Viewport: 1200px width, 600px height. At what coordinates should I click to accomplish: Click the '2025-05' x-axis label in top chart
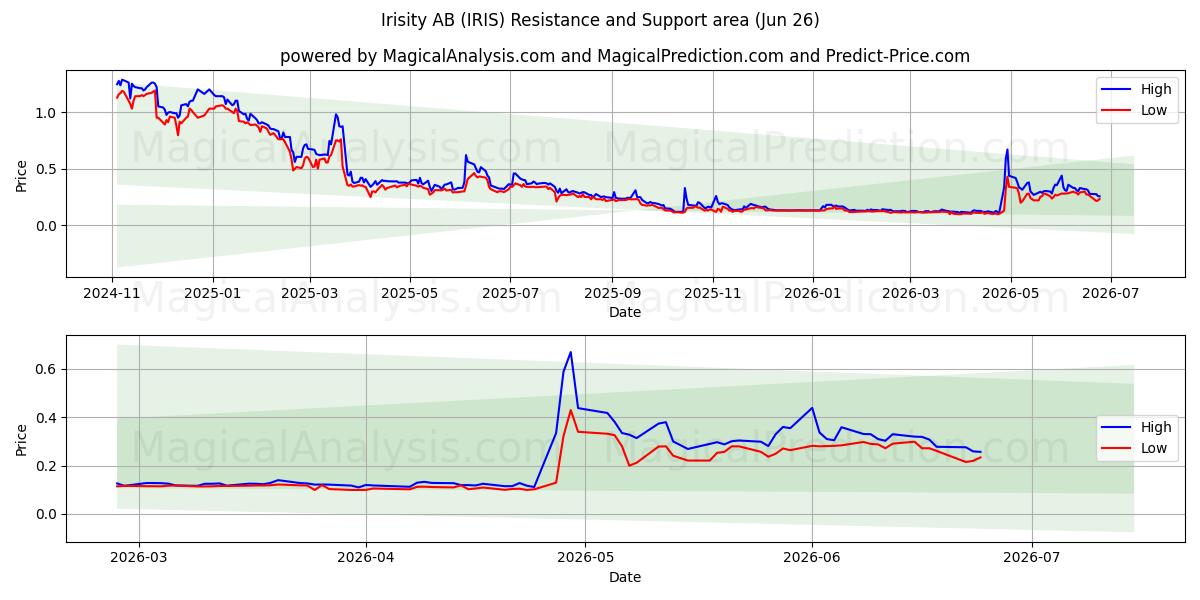pos(409,295)
